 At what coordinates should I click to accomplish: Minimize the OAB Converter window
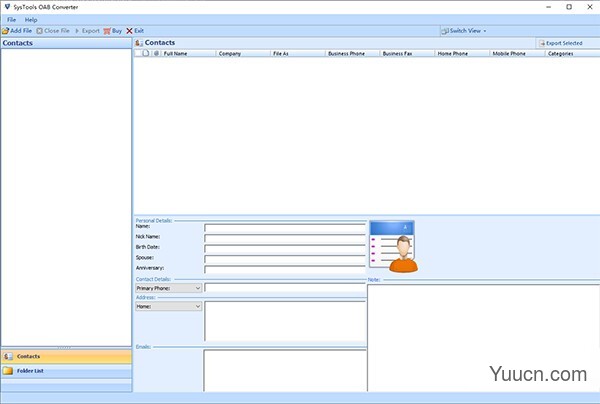(548, 7)
